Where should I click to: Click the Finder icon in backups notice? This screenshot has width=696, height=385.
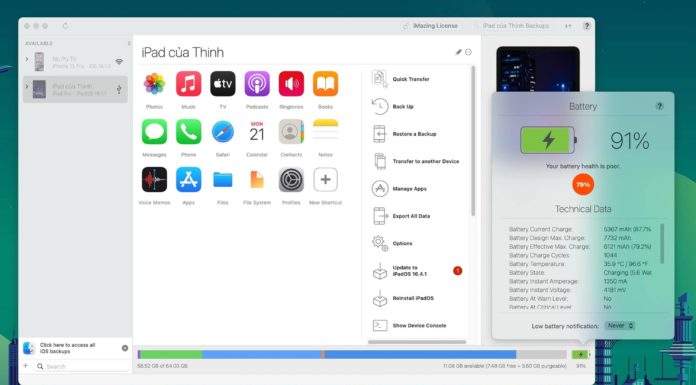tap(29, 348)
